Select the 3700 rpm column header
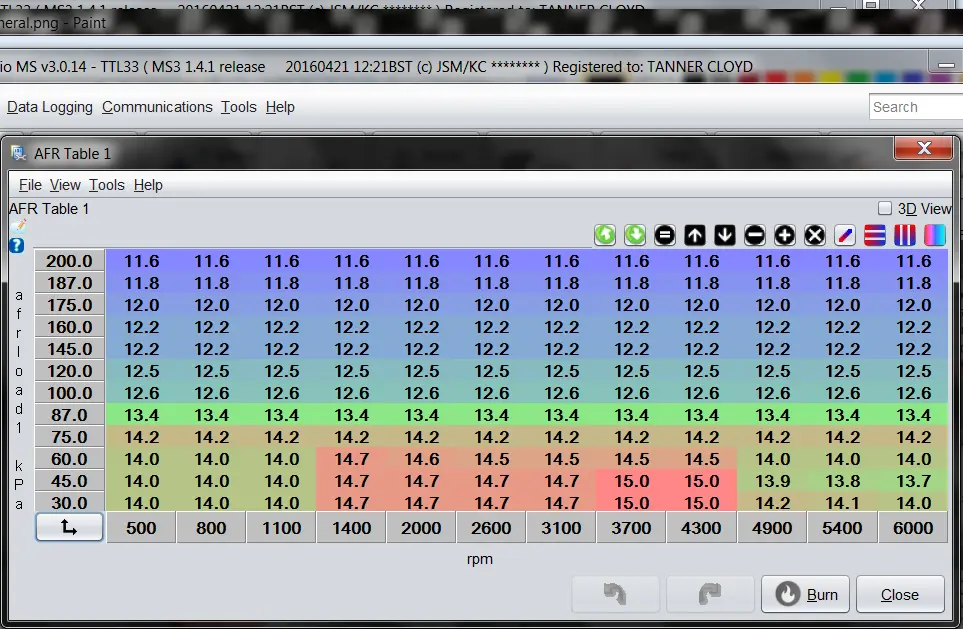The image size is (963, 629). coord(631,528)
